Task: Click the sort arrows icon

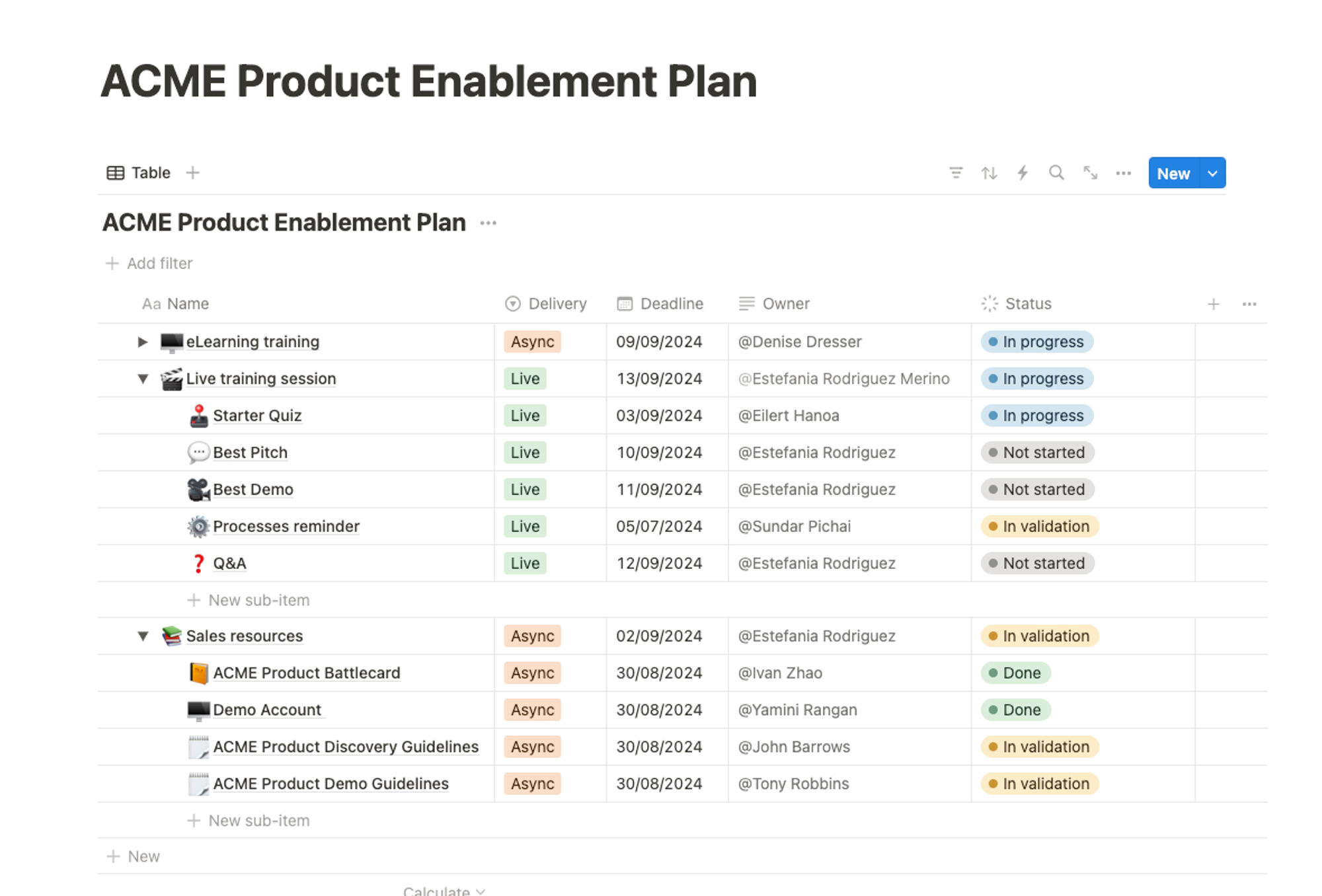Action: point(989,173)
